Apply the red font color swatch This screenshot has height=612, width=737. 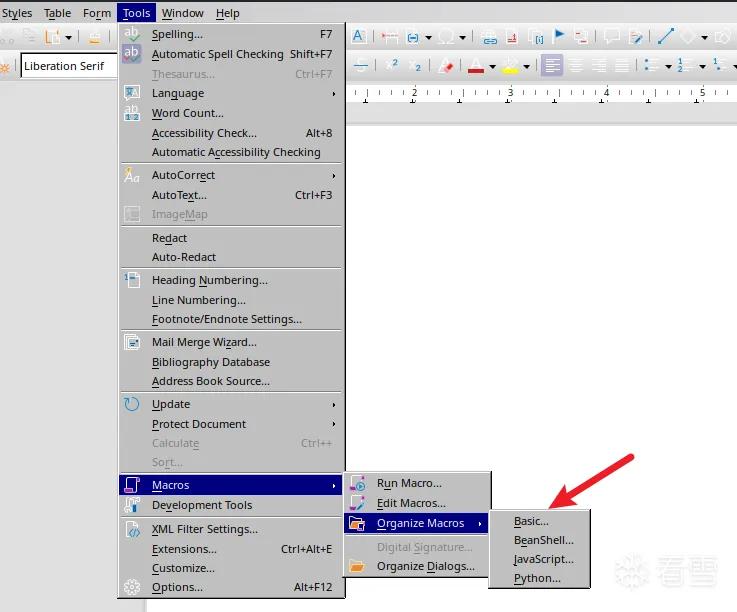(x=476, y=66)
